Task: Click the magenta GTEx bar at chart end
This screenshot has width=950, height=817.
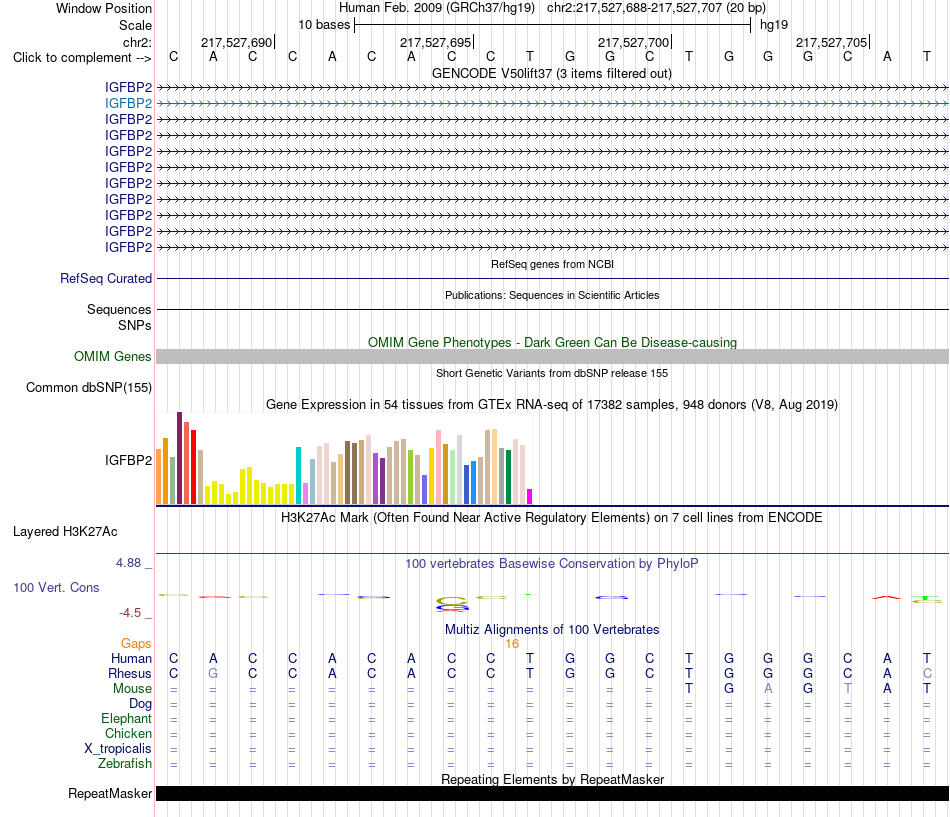Action: point(530,496)
